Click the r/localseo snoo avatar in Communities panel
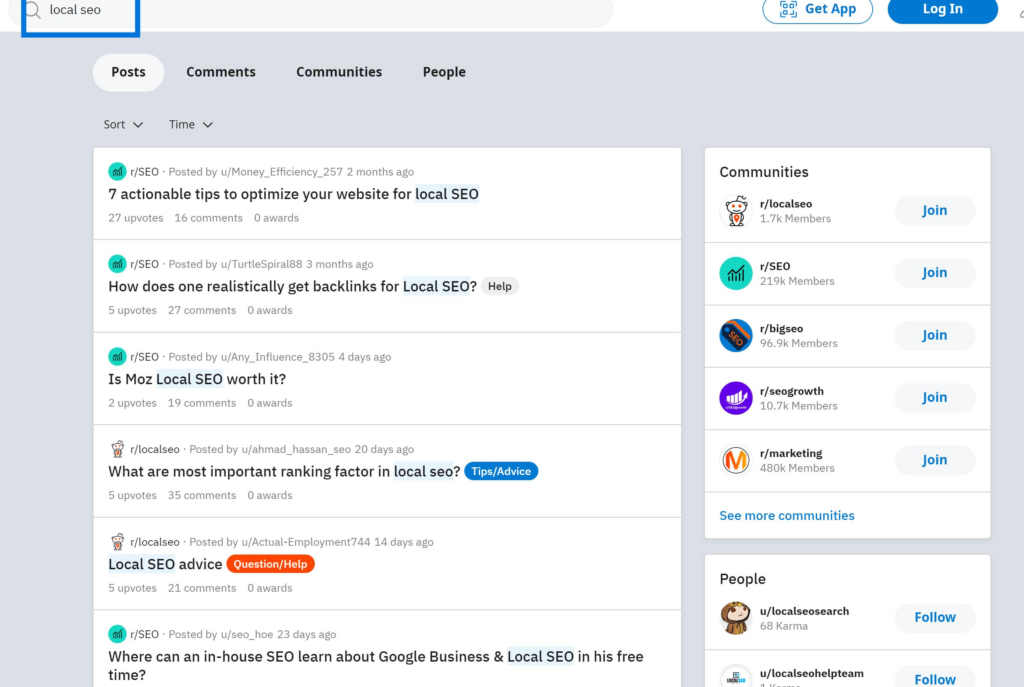Screen dimensions: 1024x687 point(735,210)
